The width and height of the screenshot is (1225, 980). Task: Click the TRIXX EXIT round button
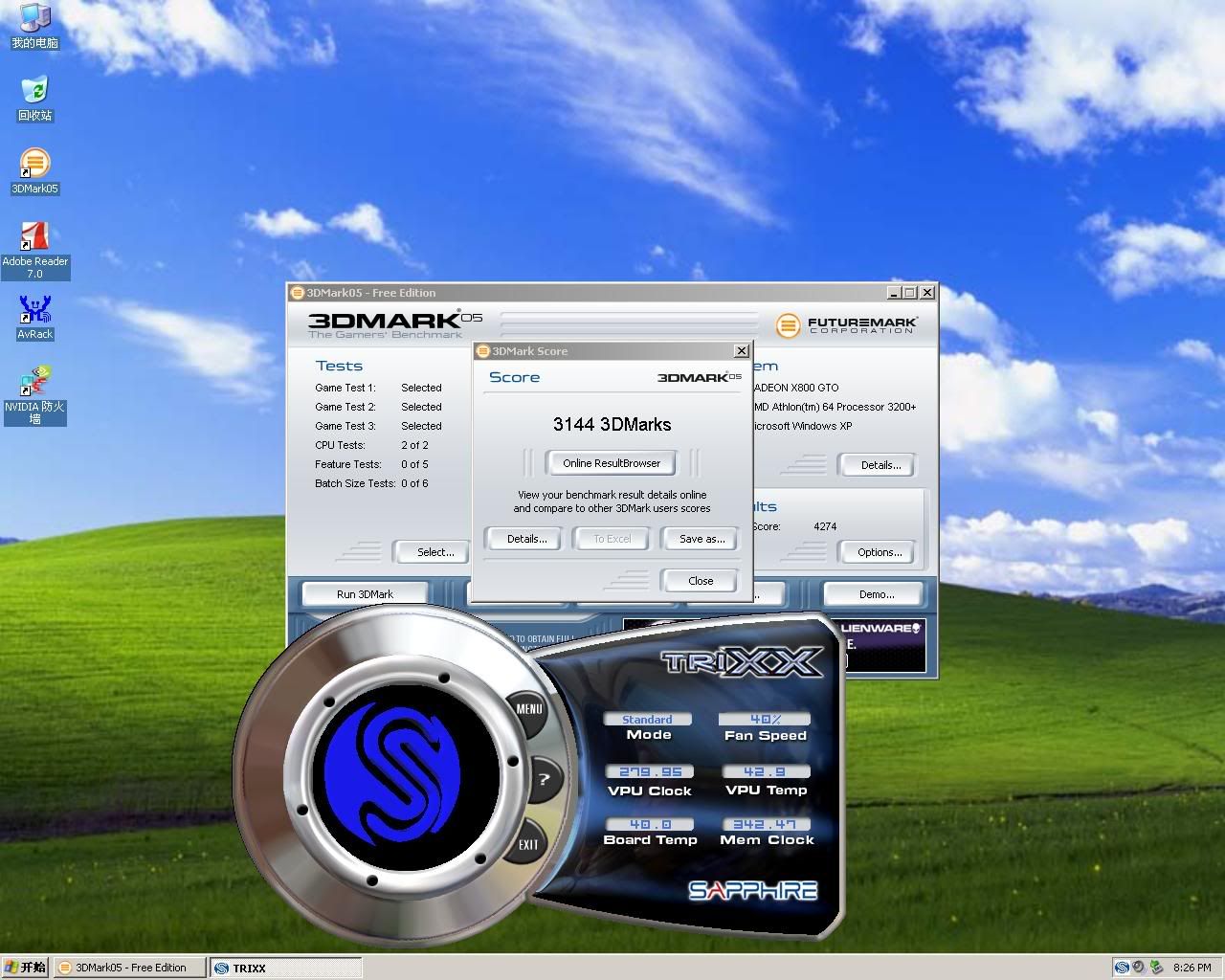point(528,844)
